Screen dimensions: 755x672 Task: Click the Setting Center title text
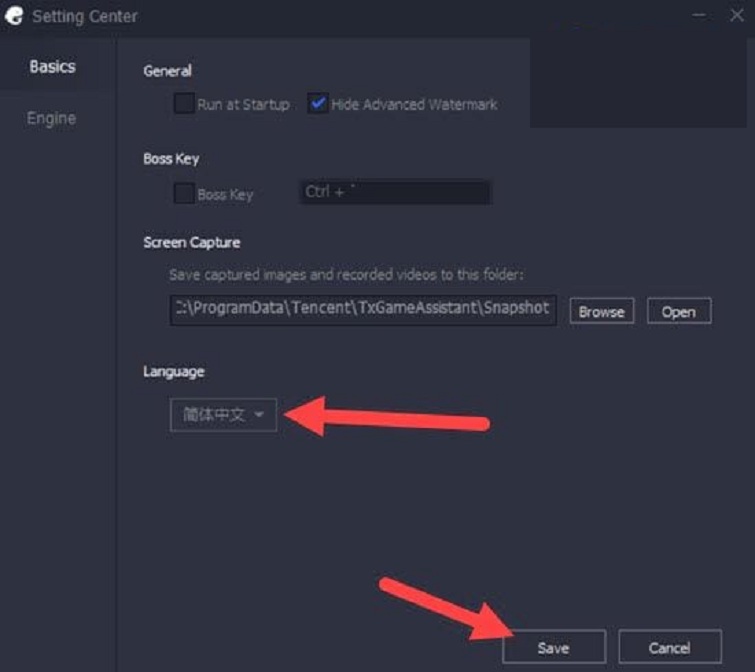point(85,17)
